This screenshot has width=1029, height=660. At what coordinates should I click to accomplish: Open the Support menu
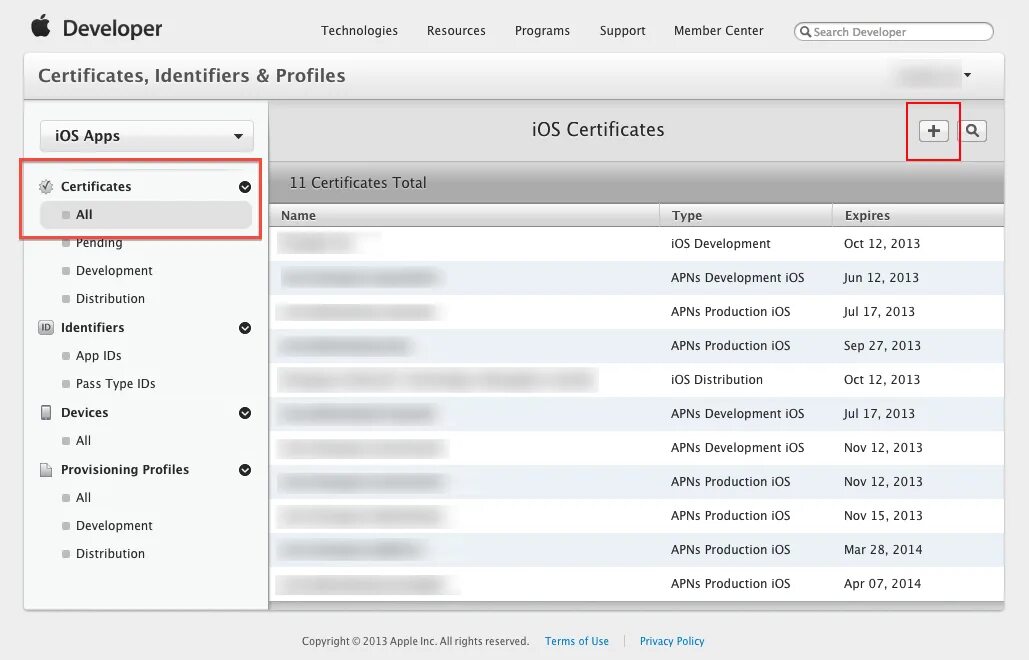[x=622, y=30]
